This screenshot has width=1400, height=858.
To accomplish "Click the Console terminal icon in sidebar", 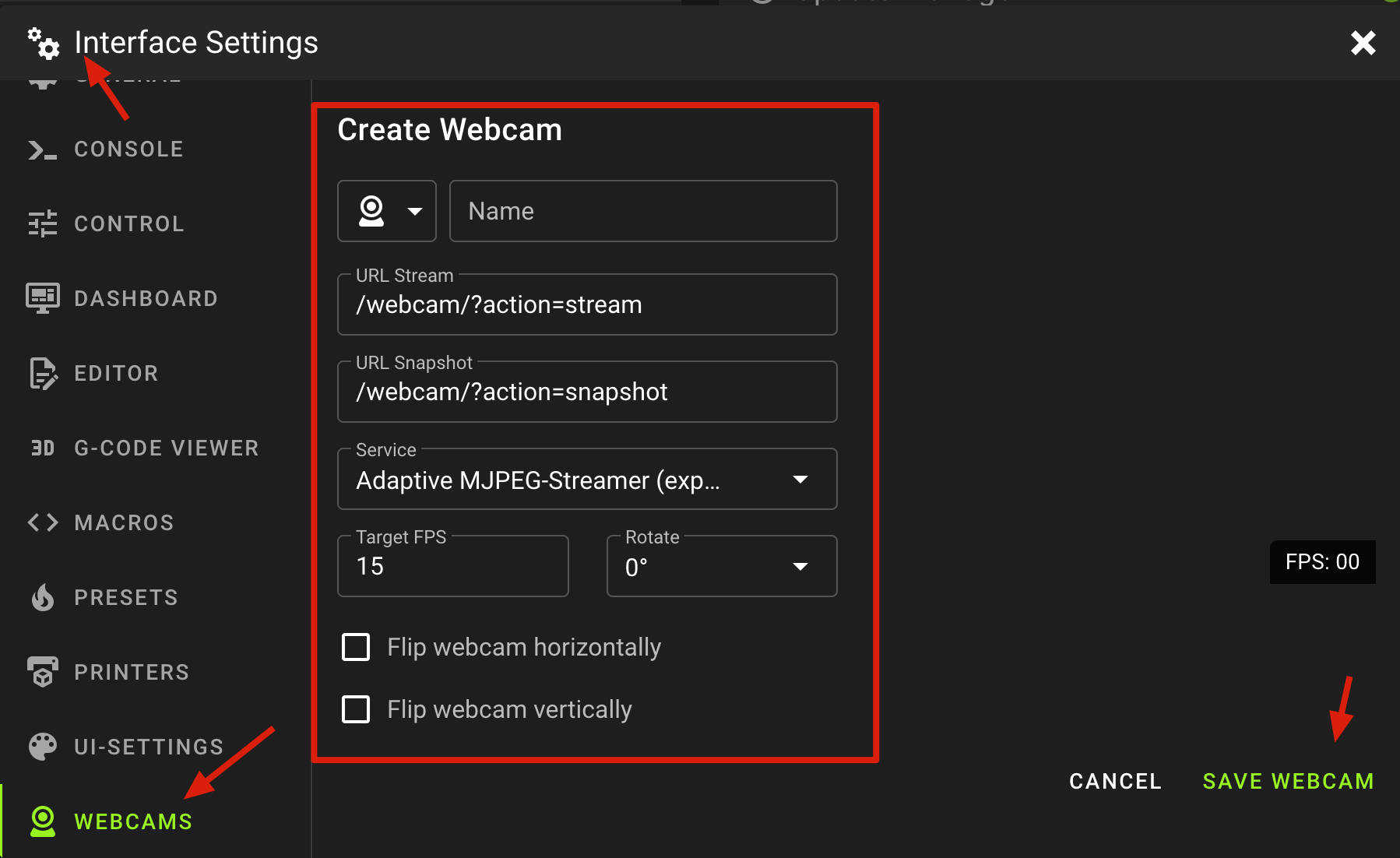I will (x=42, y=149).
